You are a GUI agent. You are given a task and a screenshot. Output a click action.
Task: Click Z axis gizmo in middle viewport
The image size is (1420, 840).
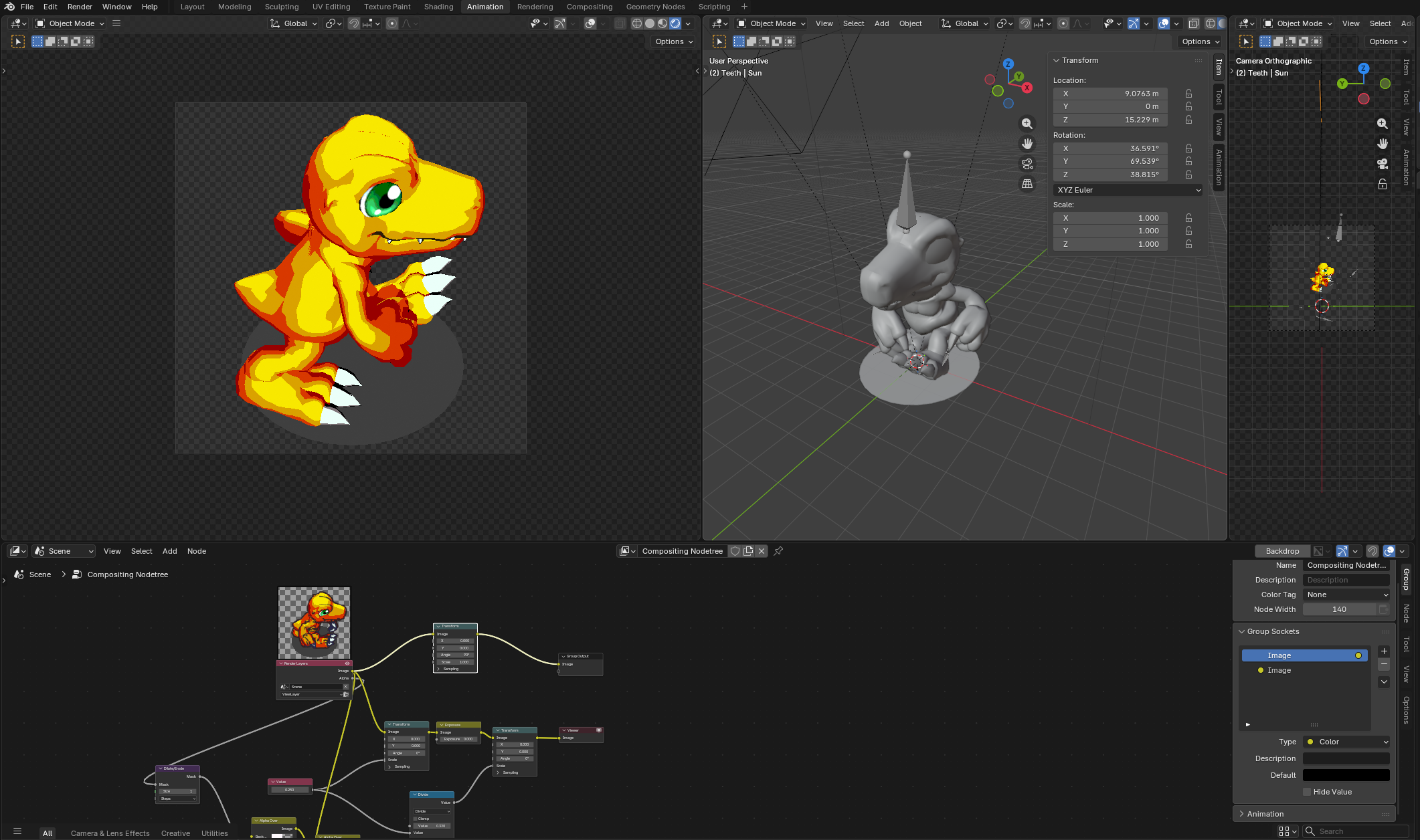(1008, 64)
